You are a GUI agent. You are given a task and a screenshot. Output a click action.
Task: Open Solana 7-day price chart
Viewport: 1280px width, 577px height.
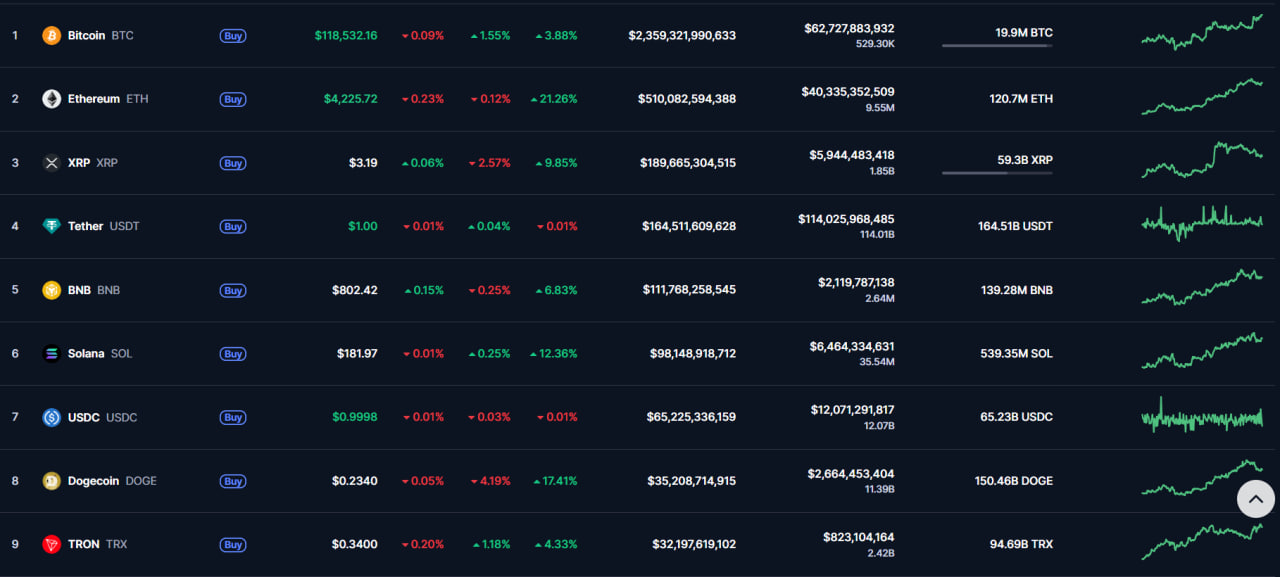pyautogui.click(x=1202, y=350)
